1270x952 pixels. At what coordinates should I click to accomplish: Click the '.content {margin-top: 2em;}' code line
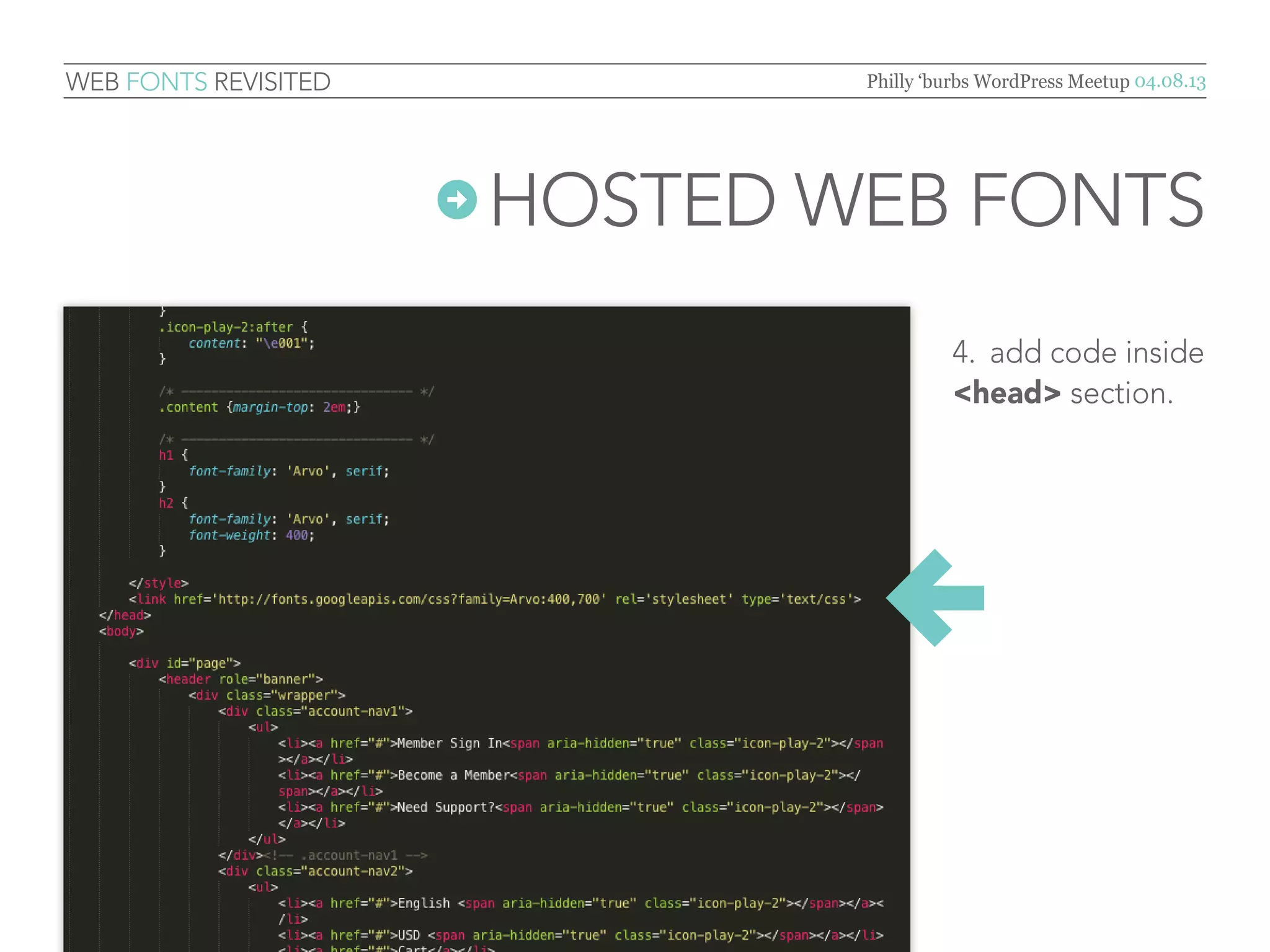pos(259,407)
